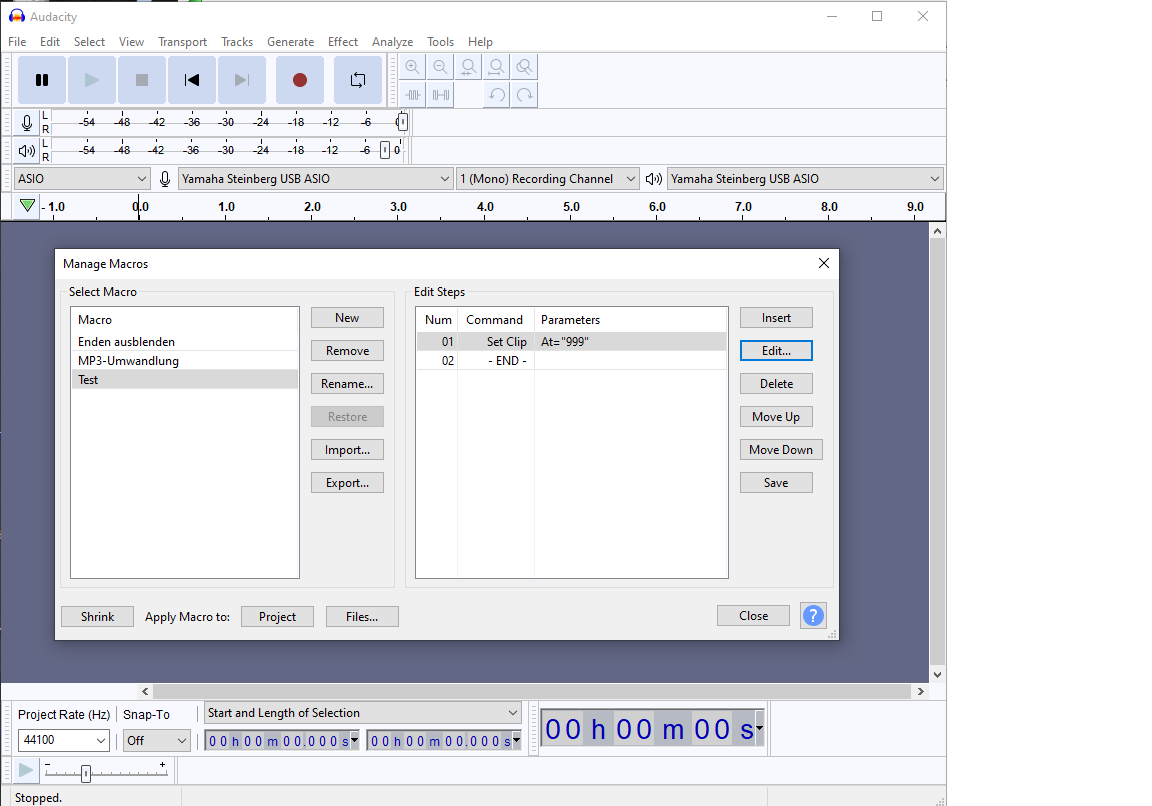
Task: Click the Delete step button
Action: (x=777, y=384)
